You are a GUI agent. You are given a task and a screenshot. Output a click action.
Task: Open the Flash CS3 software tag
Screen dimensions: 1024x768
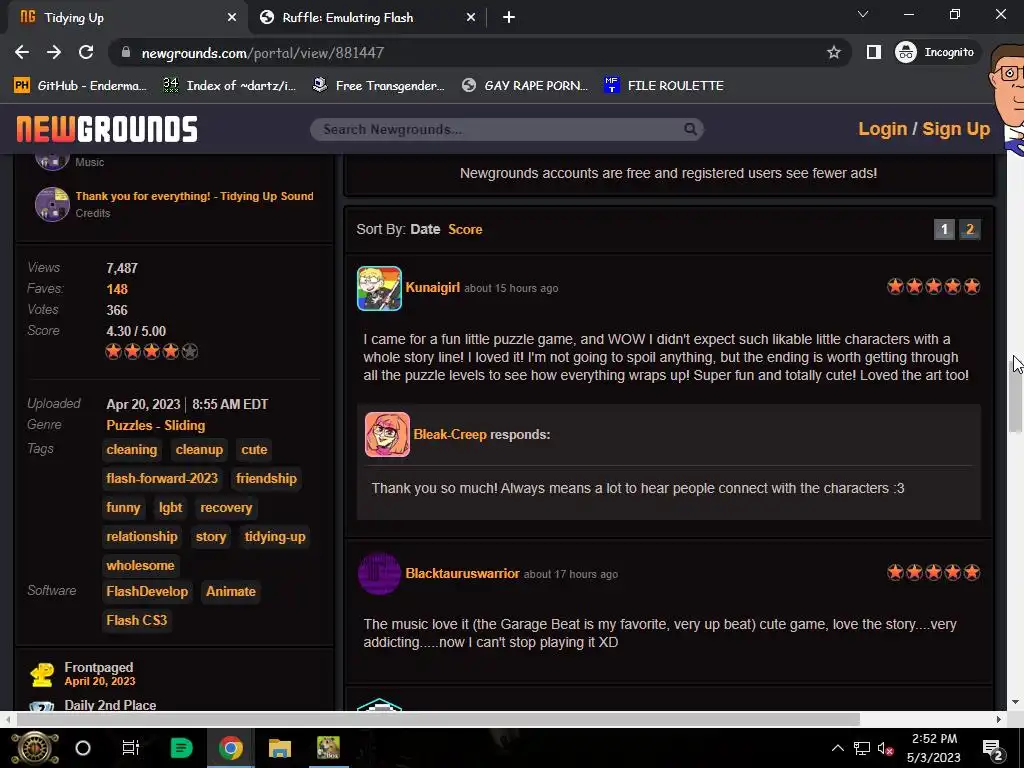(136, 620)
